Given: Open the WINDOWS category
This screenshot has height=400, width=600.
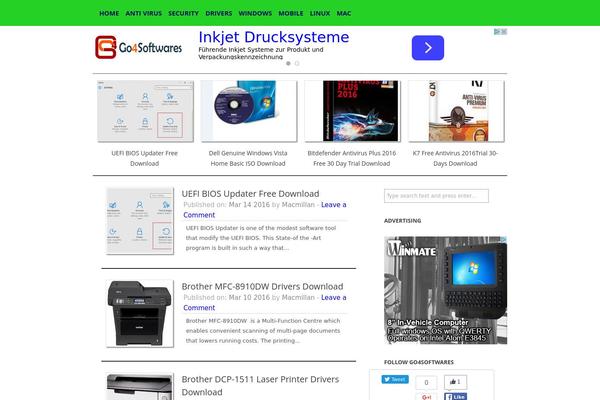Looking at the screenshot, I should pos(255,13).
